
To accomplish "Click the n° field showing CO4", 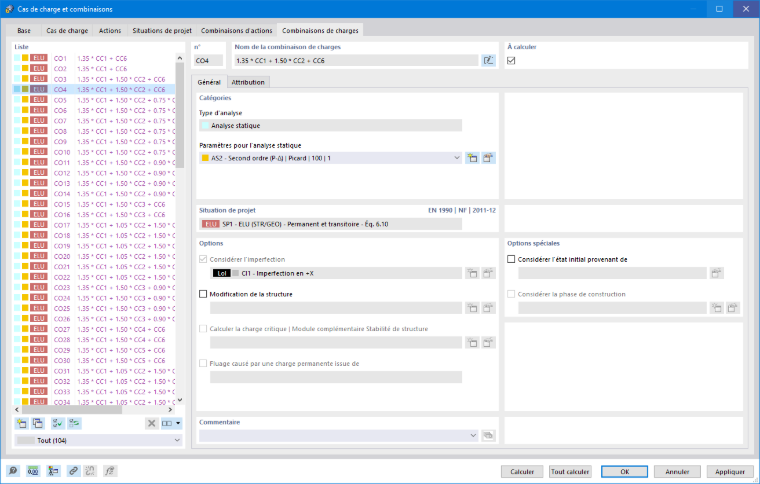I will (208, 61).
